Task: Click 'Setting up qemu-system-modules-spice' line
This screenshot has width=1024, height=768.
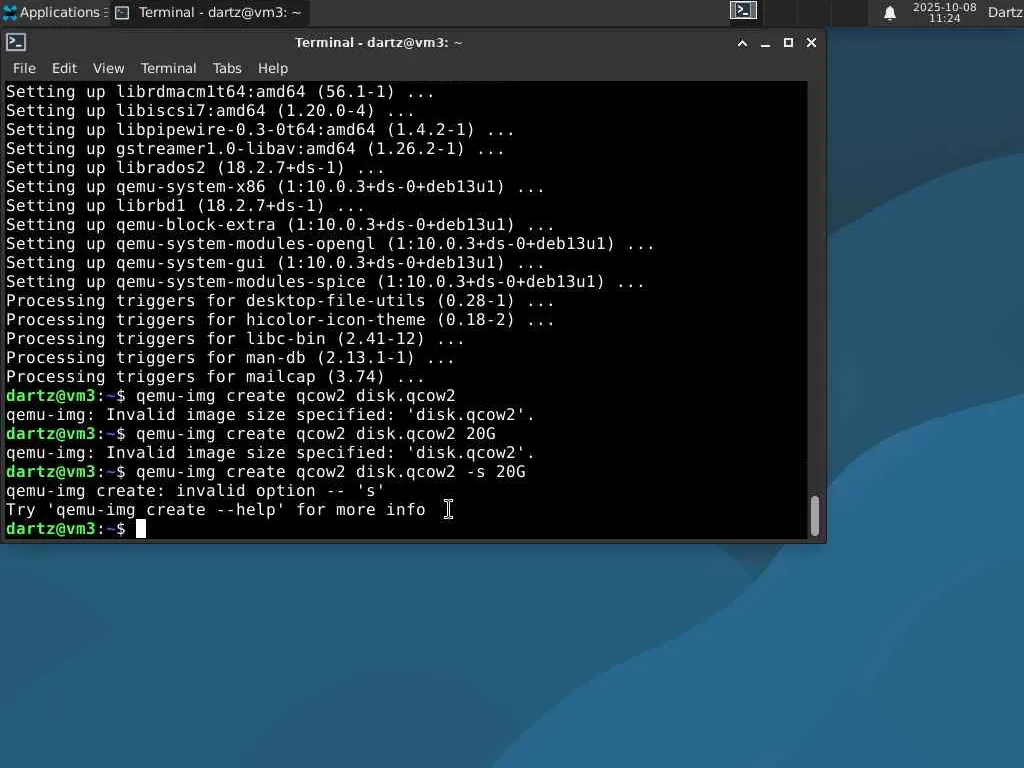Action: (x=325, y=282)
